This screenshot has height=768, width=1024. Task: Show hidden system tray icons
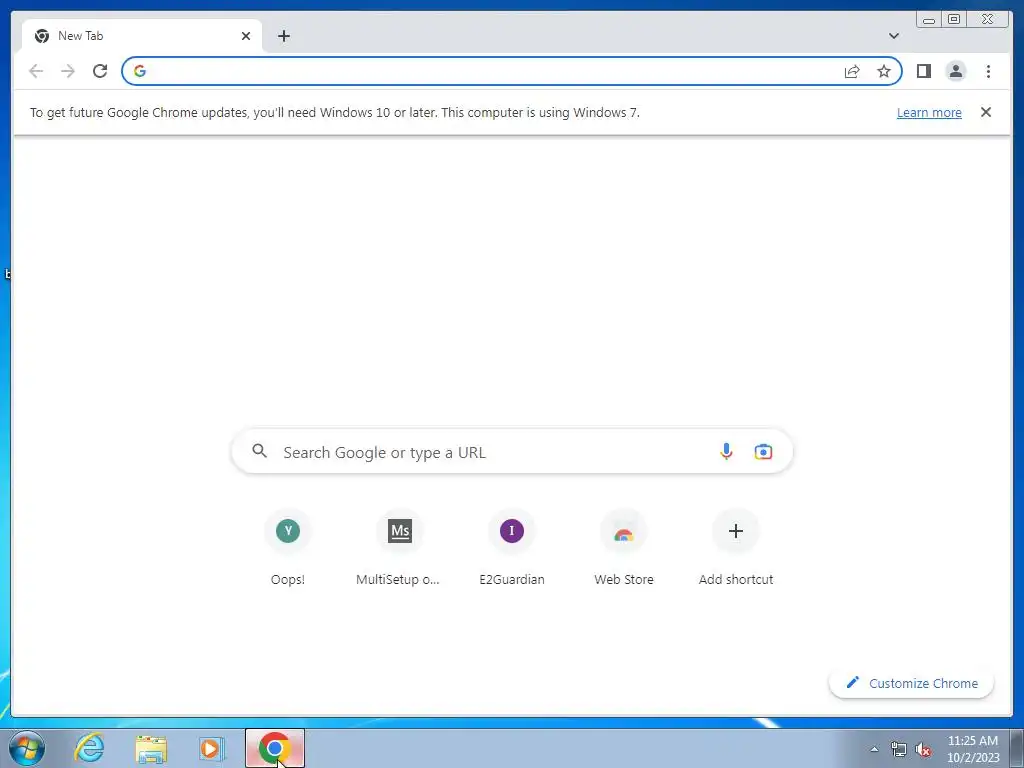point(874,749)
